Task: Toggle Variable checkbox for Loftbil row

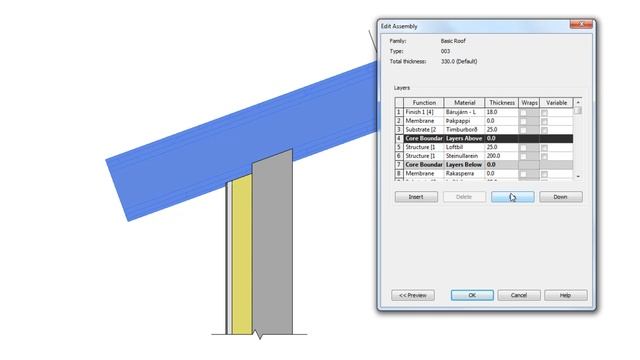Action: [544, 148]
